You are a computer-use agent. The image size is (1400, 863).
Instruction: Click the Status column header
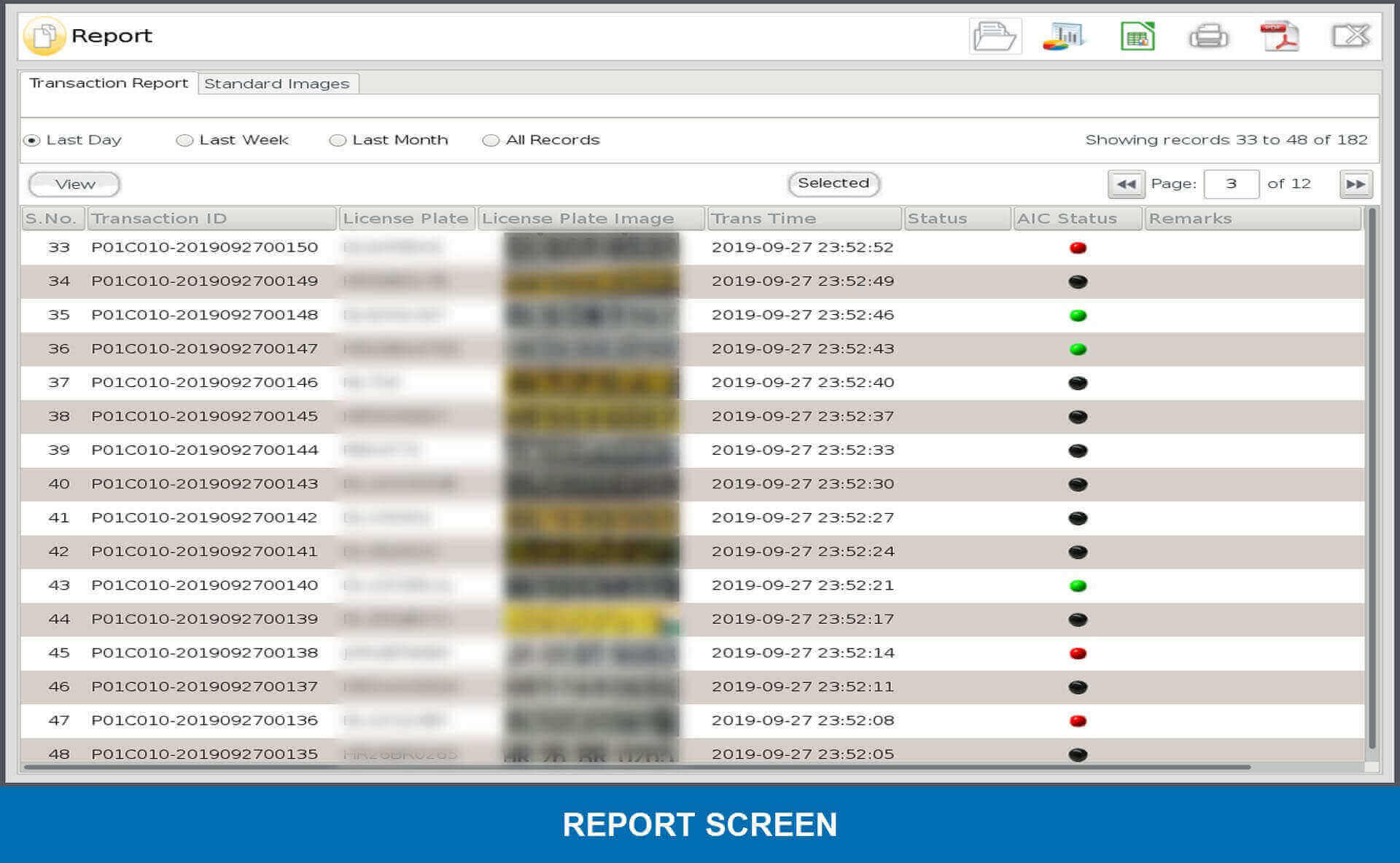957,218
